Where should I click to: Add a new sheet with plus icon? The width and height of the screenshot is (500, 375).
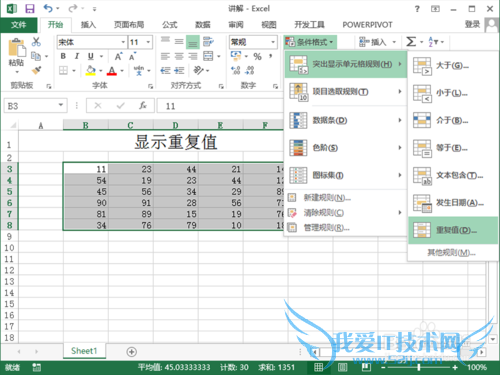click(132, 352)
